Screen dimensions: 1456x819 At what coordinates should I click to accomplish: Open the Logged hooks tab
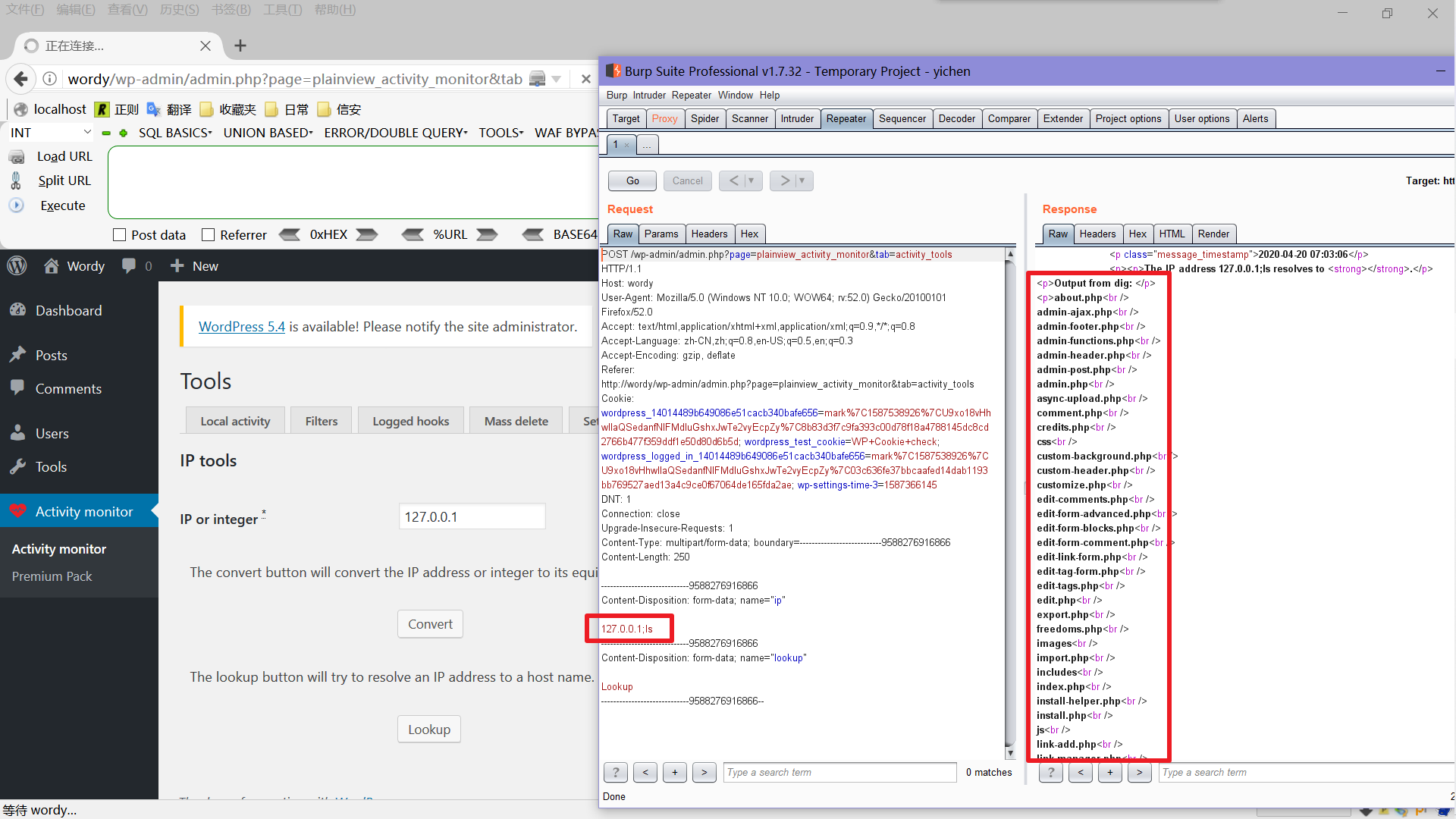coord(411,421)
